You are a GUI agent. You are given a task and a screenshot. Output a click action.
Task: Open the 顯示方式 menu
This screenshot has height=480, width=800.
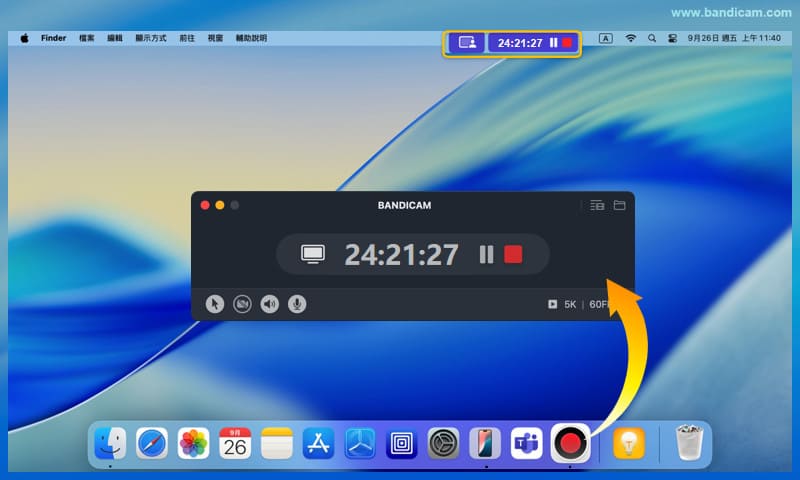tap(151, 38)
